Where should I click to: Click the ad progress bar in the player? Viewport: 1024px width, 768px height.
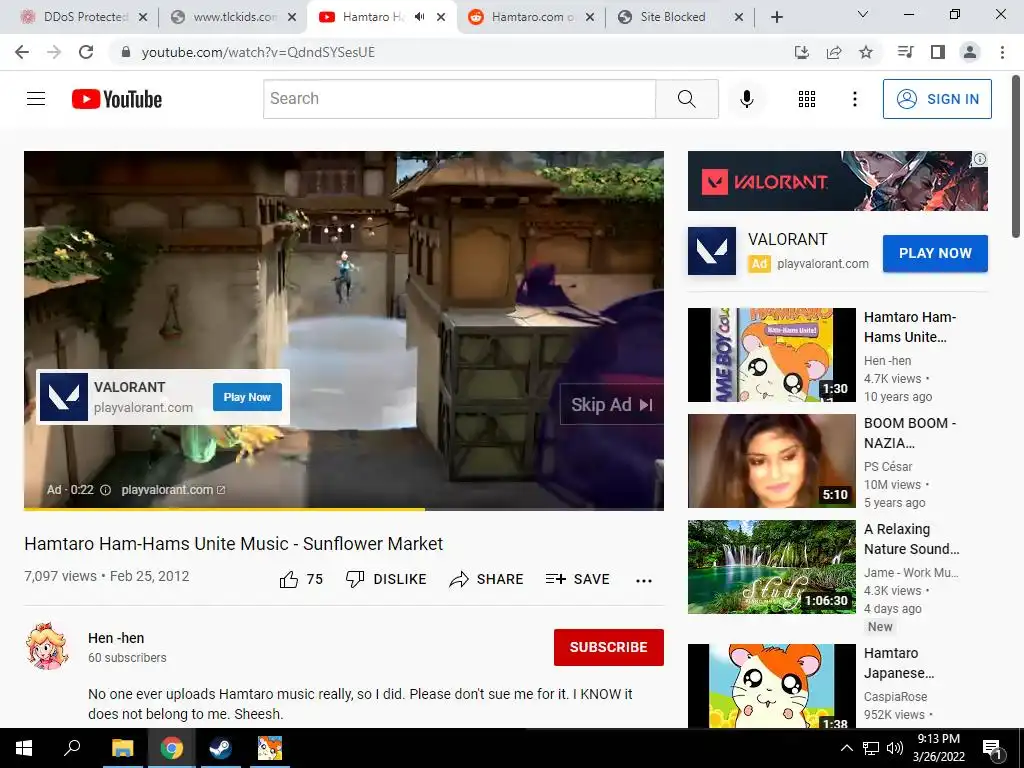click(x=344, y=508)
